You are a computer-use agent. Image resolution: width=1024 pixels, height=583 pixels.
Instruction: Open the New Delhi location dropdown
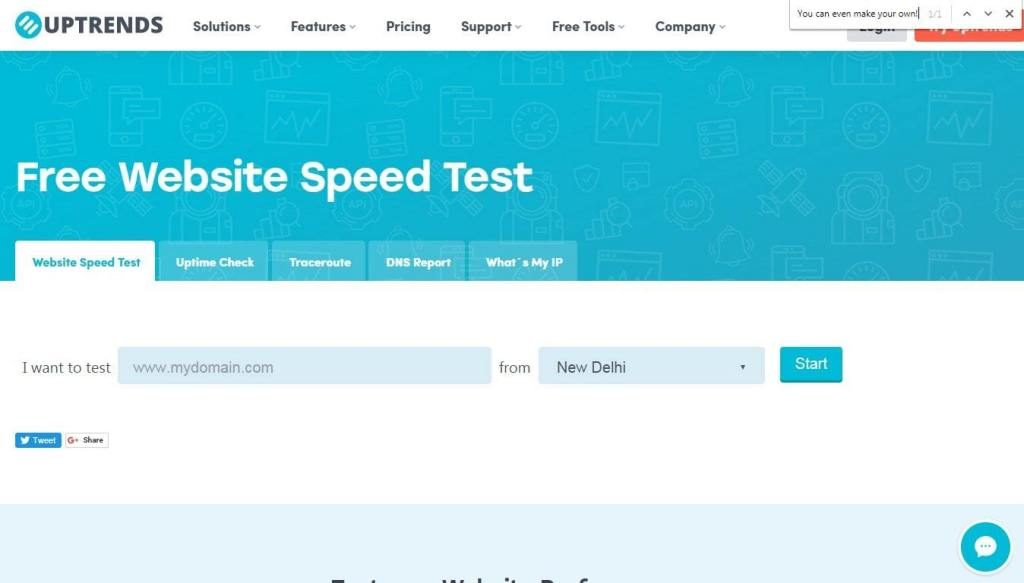coord(651,366)
